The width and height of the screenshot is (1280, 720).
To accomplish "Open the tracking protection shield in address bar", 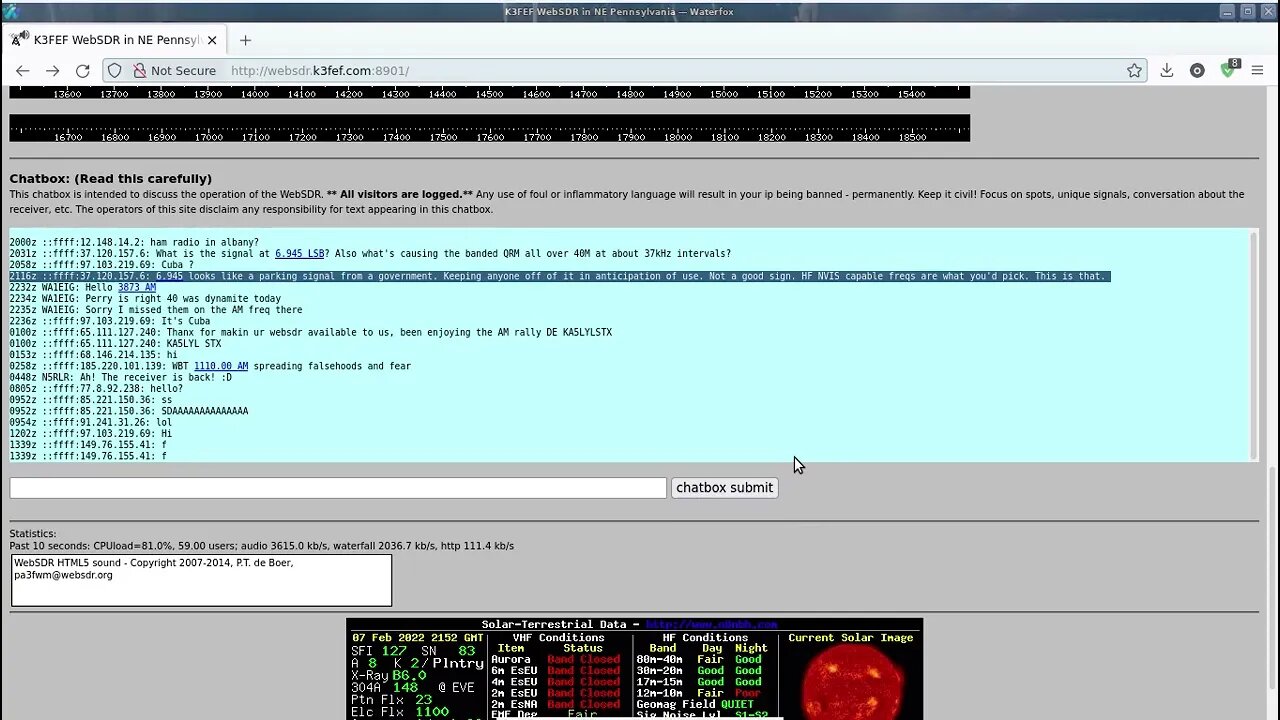I will (115, 71).
